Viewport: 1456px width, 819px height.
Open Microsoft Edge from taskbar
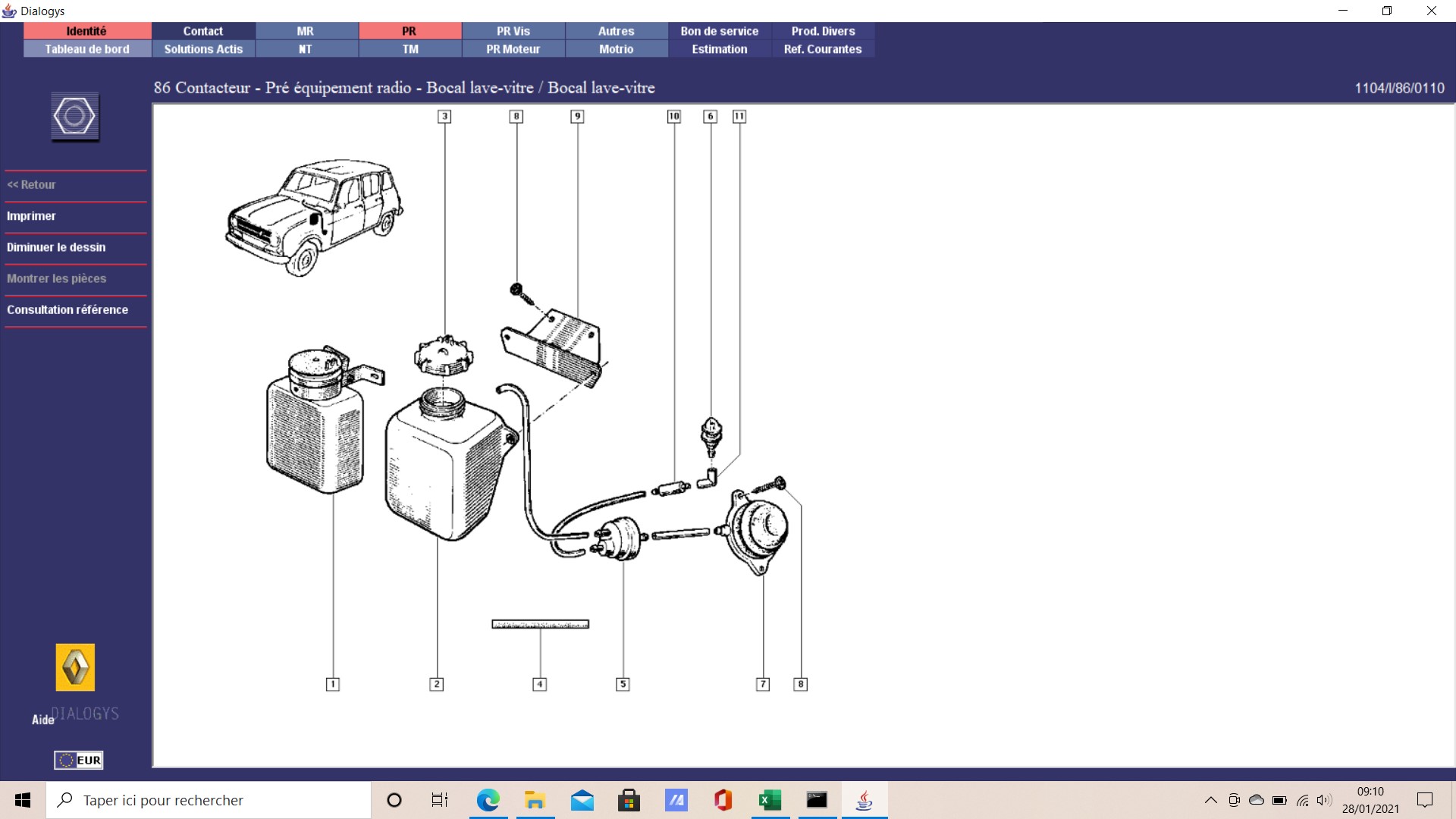click(488, 800)
